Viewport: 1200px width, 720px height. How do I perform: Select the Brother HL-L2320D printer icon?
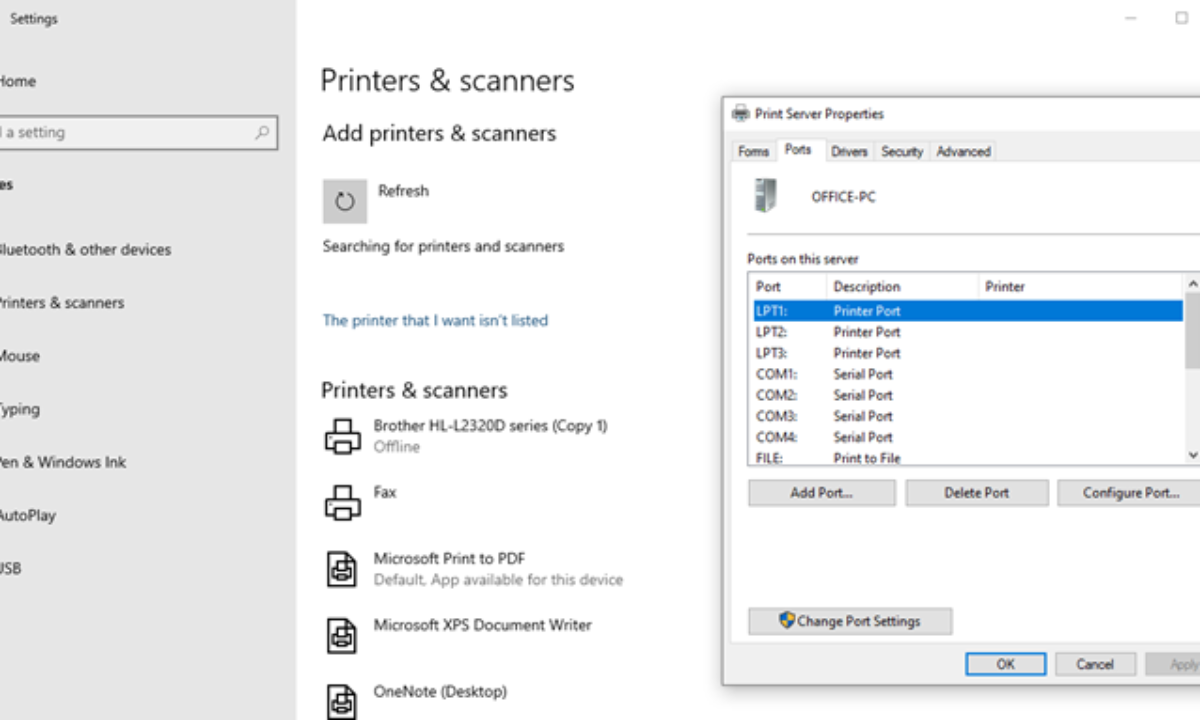point(342,436)
